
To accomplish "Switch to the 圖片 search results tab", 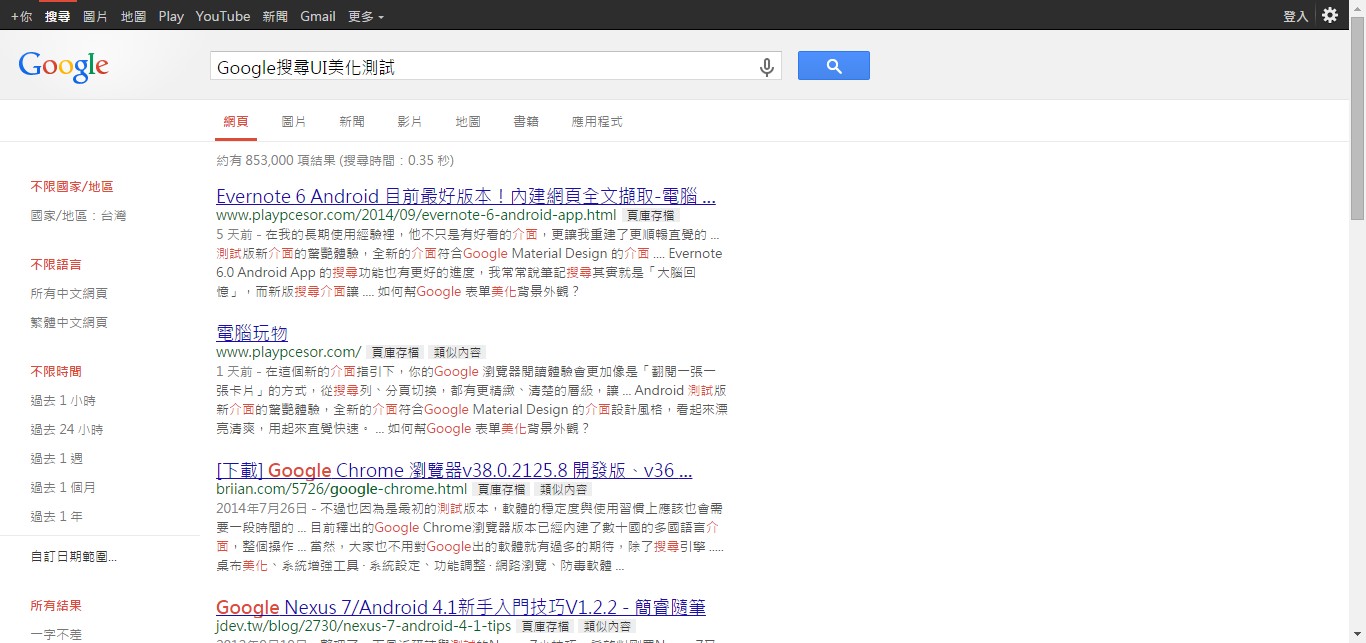I will (x=293, y=121).
